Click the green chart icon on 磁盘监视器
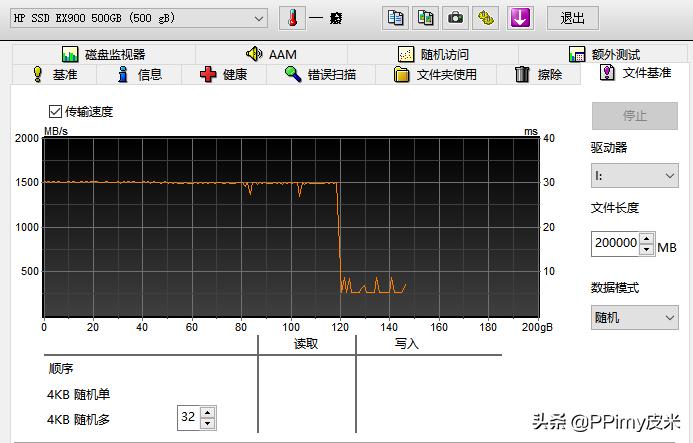693x443 pixels. click(x=70, y=54)
